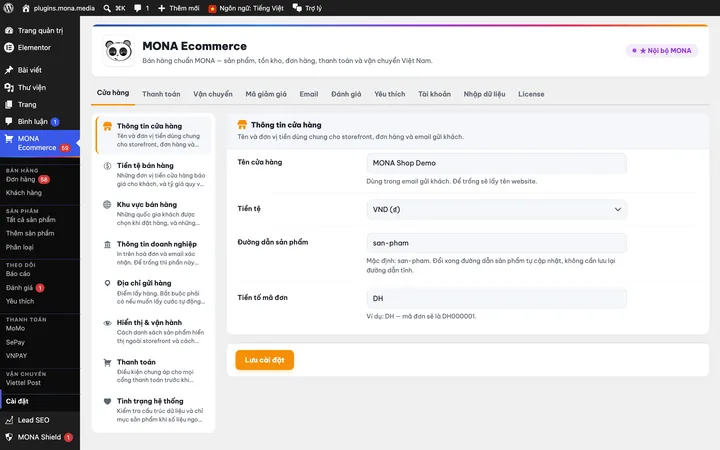720x450 pixels.
Task: Open Phân loại in the sidebar
Action: pyautogui.click(x=20, y=247)
